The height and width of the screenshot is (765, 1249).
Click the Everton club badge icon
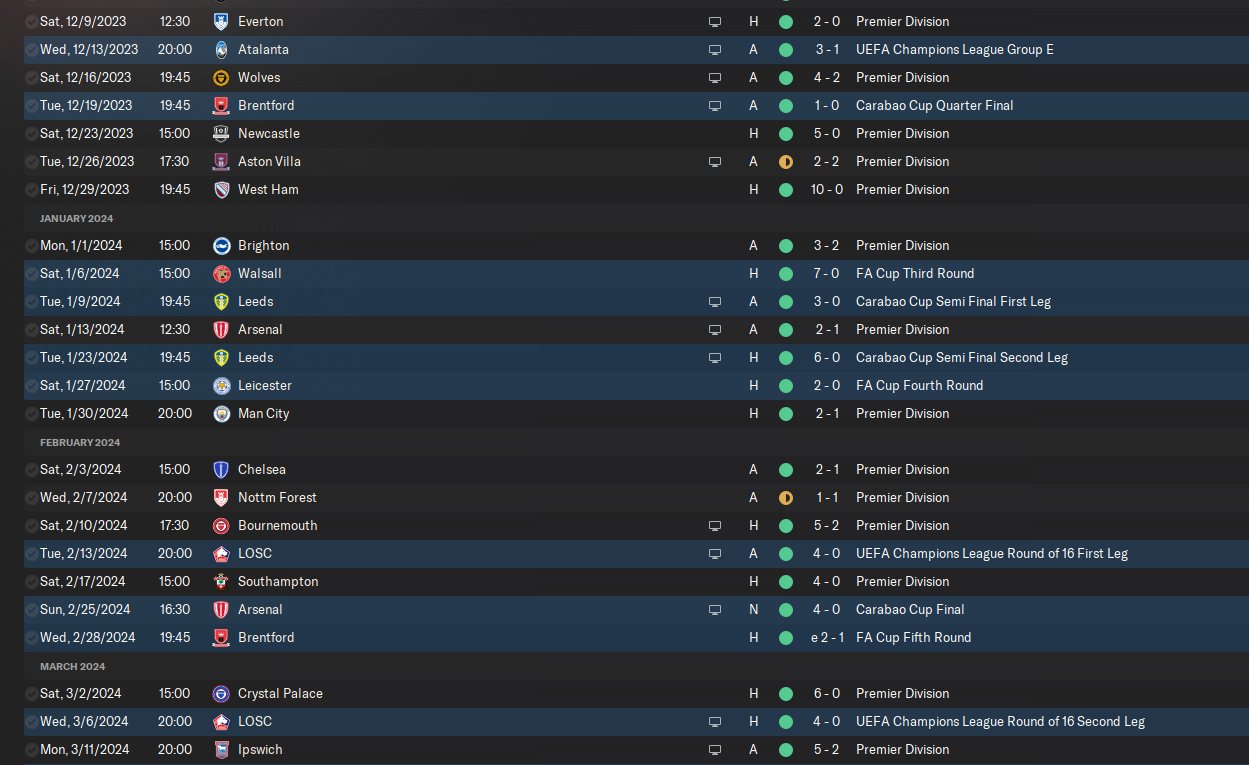pyautogui.click(x=221, y=21)
